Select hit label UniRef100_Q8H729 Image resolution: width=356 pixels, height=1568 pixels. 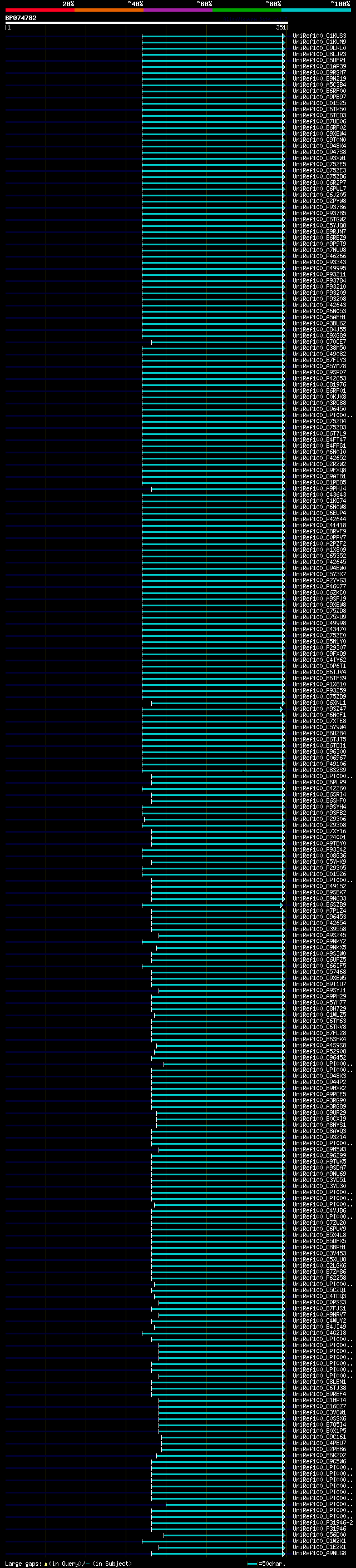tap(319, 1008)
